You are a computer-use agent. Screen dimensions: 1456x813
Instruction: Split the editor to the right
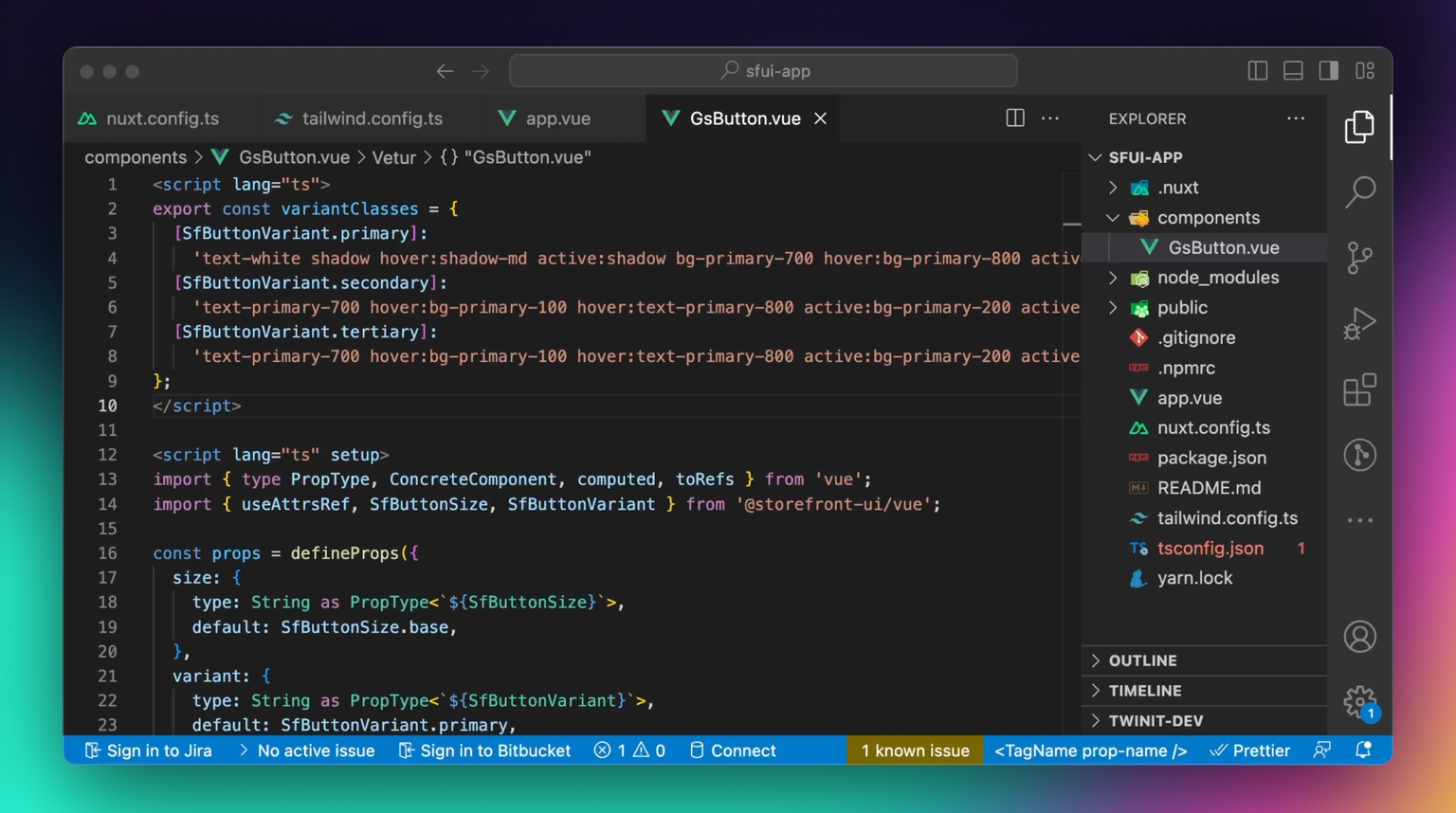1014,118
